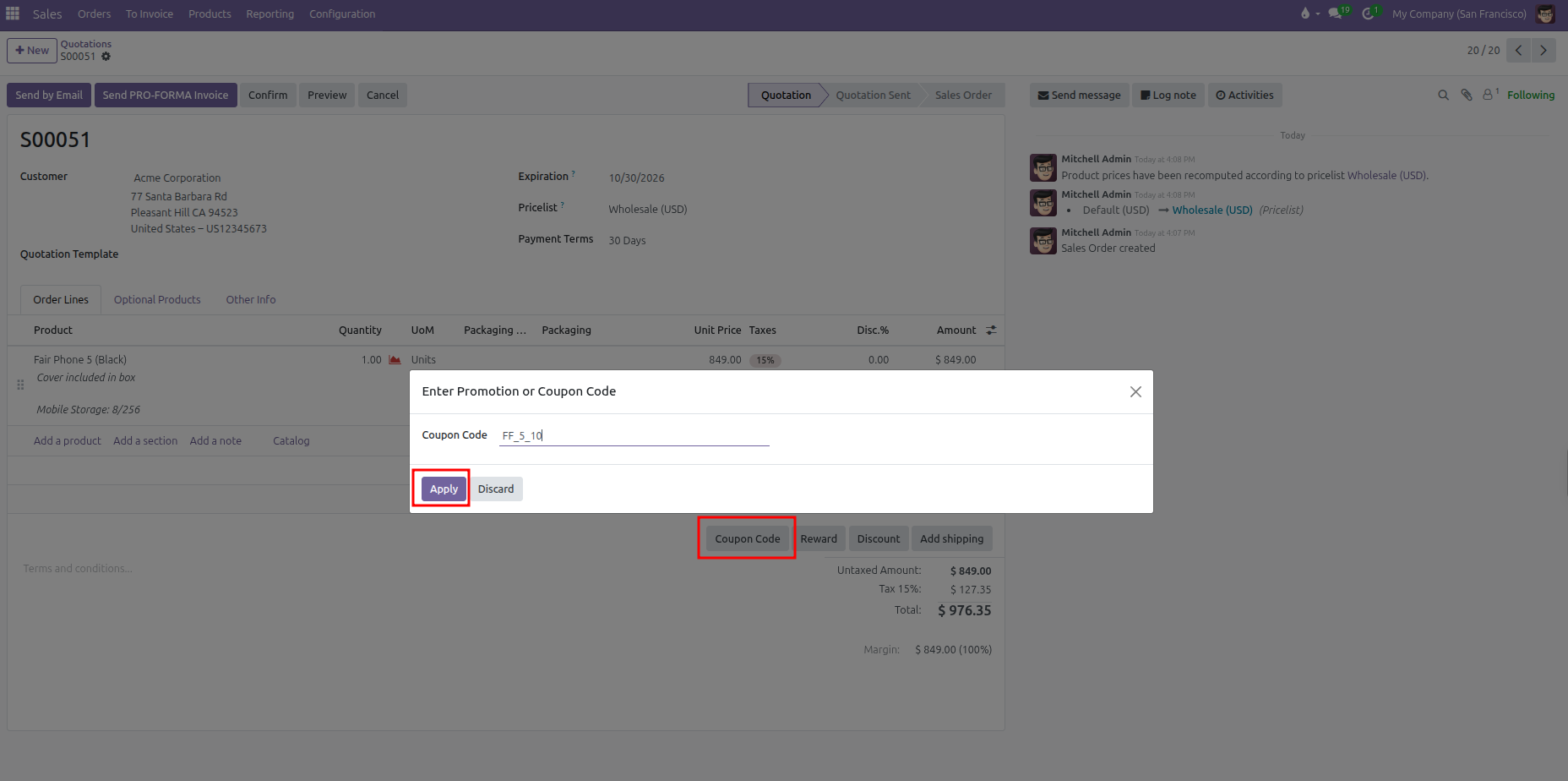Click Log note button
The height and width of the screenshot is (781, 1568).
(1168, 96)
